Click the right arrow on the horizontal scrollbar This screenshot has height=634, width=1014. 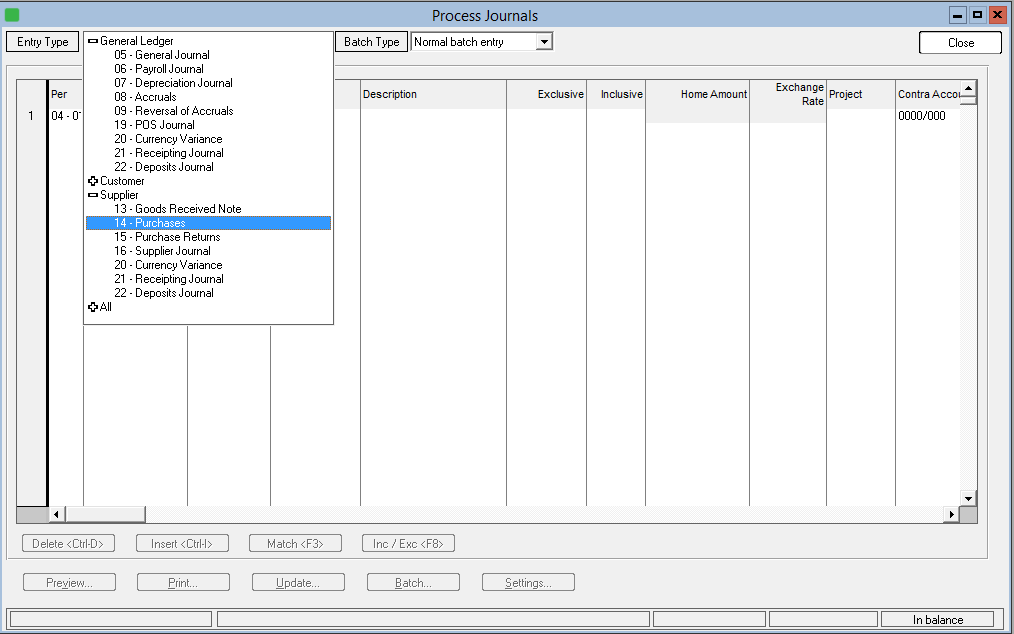(x=952, y=513)
